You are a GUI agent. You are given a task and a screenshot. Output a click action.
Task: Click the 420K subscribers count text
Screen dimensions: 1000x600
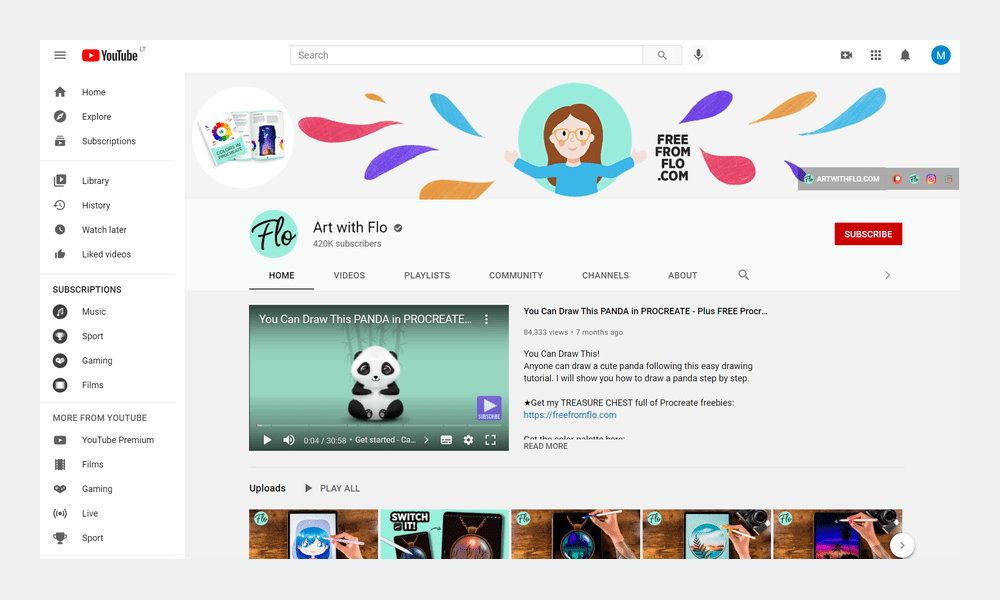[347, 244]
